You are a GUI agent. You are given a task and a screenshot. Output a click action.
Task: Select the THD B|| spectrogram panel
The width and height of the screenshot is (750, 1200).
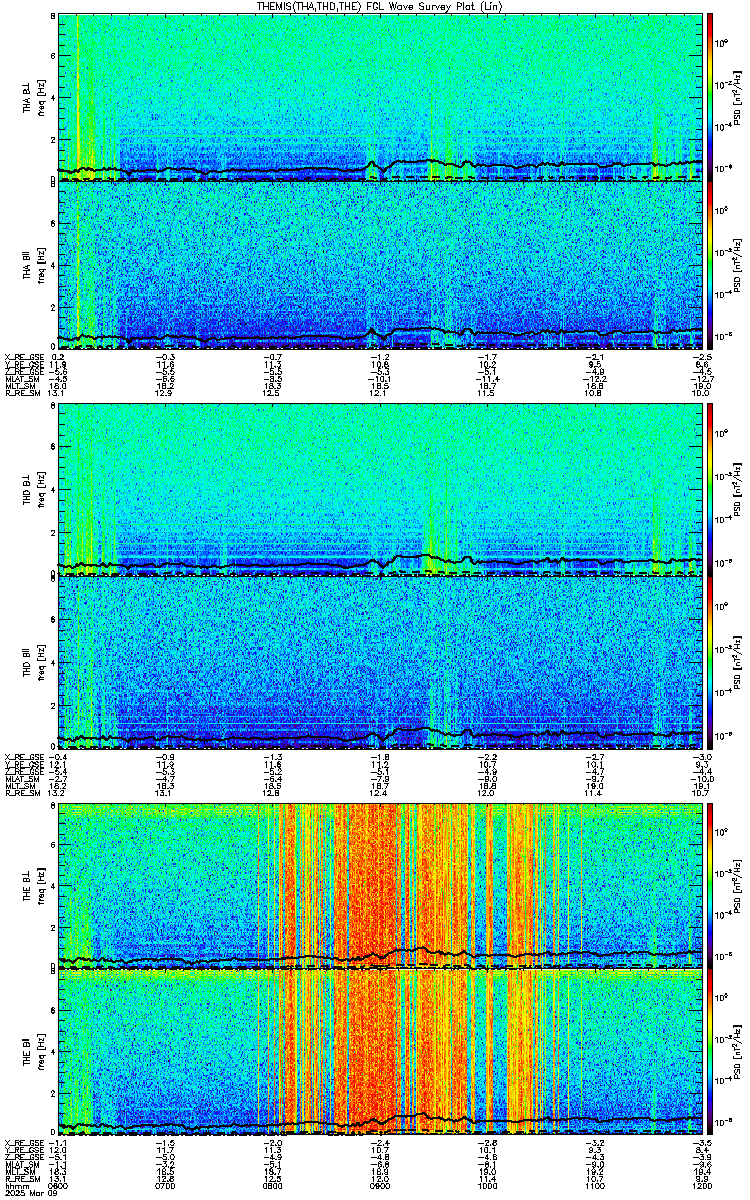pos(381,662)
